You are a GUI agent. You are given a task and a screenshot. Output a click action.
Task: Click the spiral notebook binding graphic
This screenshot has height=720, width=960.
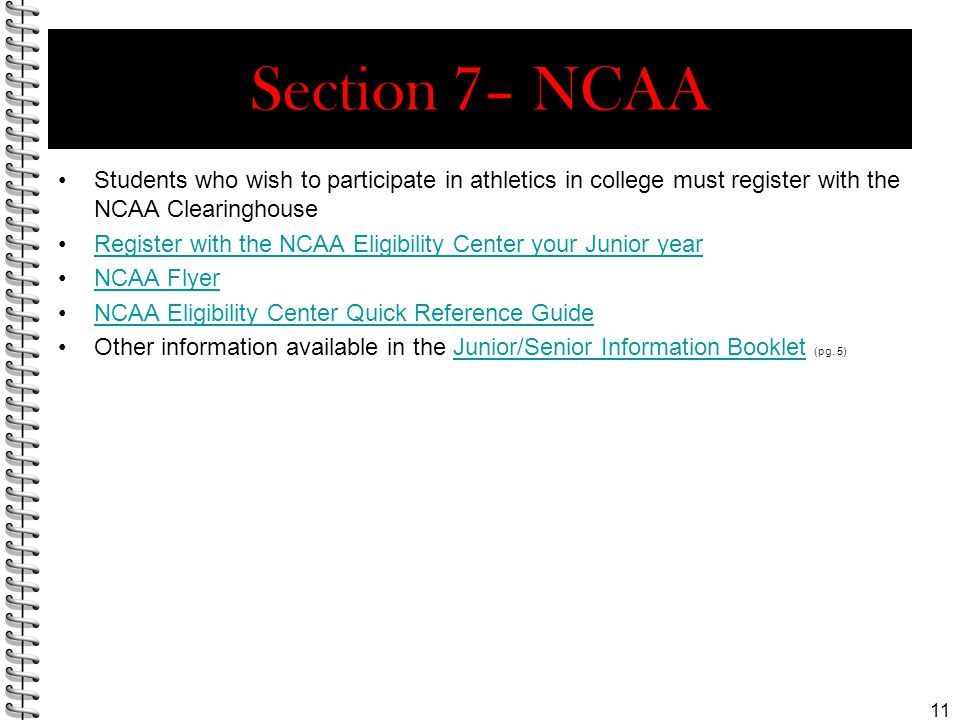tap(20, 360)
